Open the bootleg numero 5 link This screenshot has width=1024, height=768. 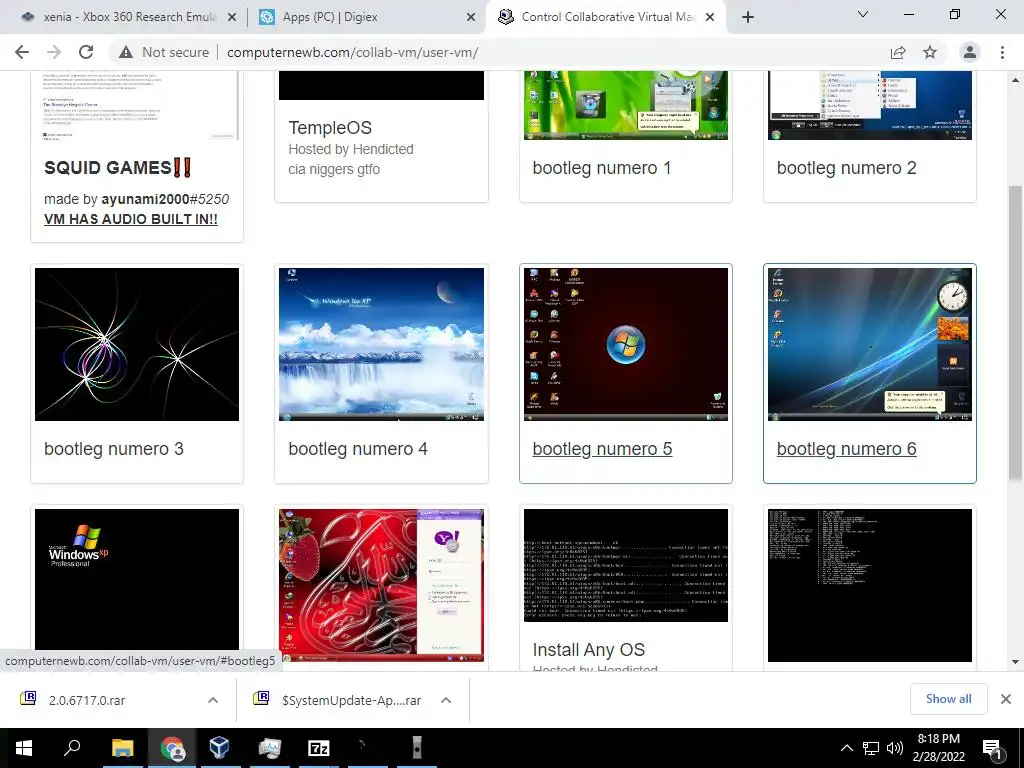(x=602, y=449)
